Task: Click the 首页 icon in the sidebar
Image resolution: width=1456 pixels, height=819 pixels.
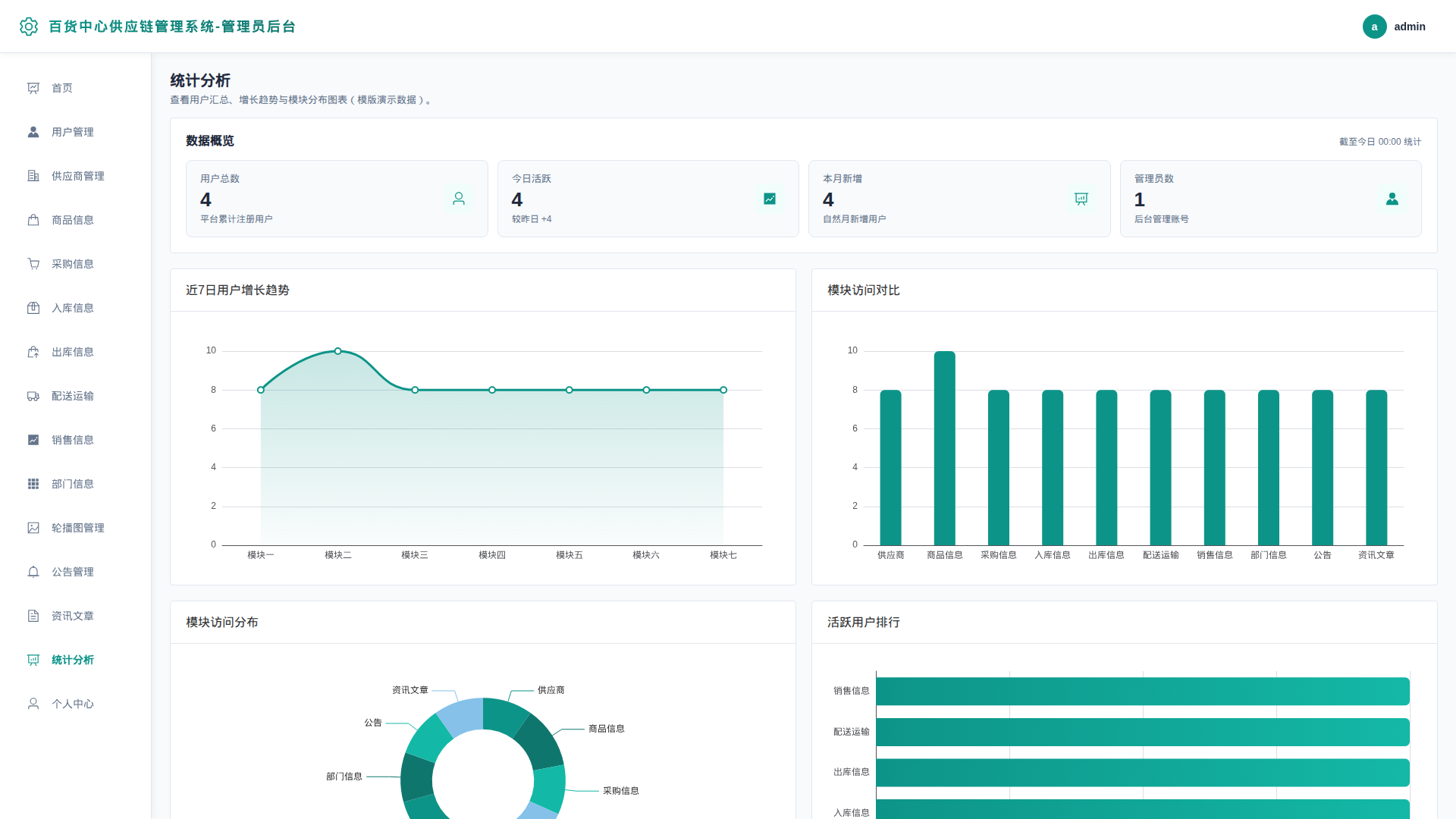Action: 33,88
